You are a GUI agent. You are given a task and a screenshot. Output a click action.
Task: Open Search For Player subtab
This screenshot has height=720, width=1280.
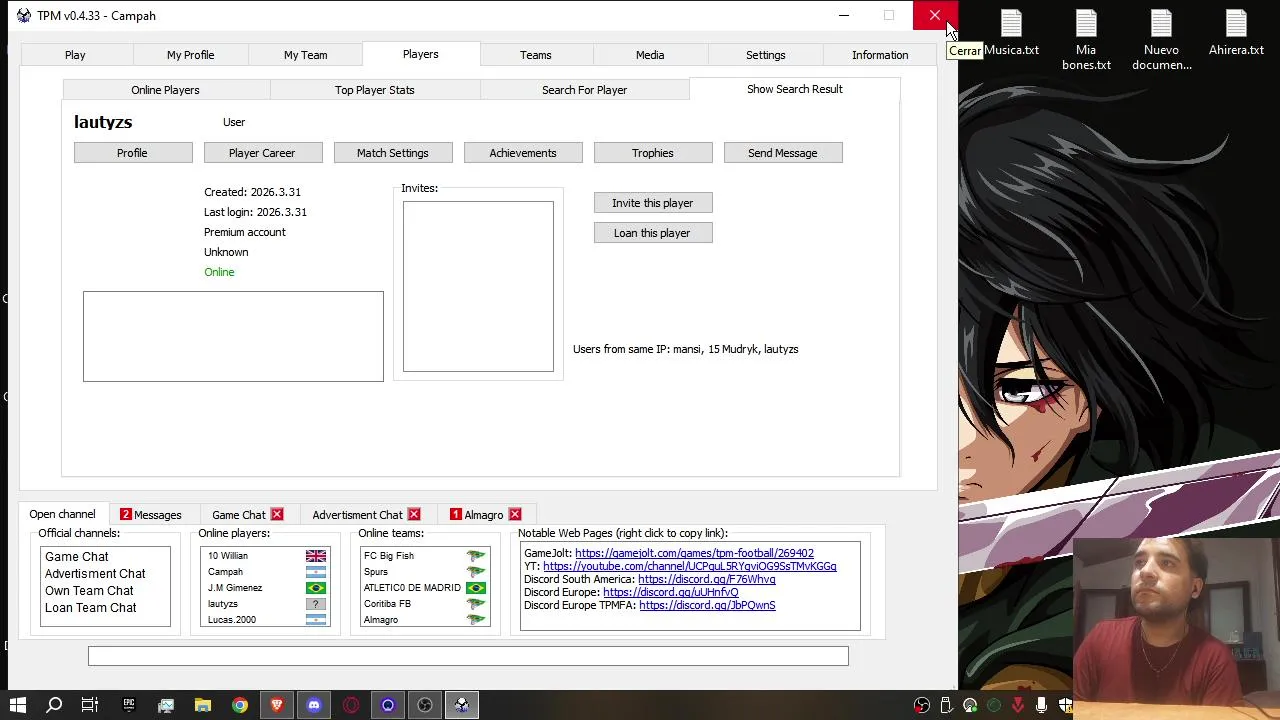point(584,90)
